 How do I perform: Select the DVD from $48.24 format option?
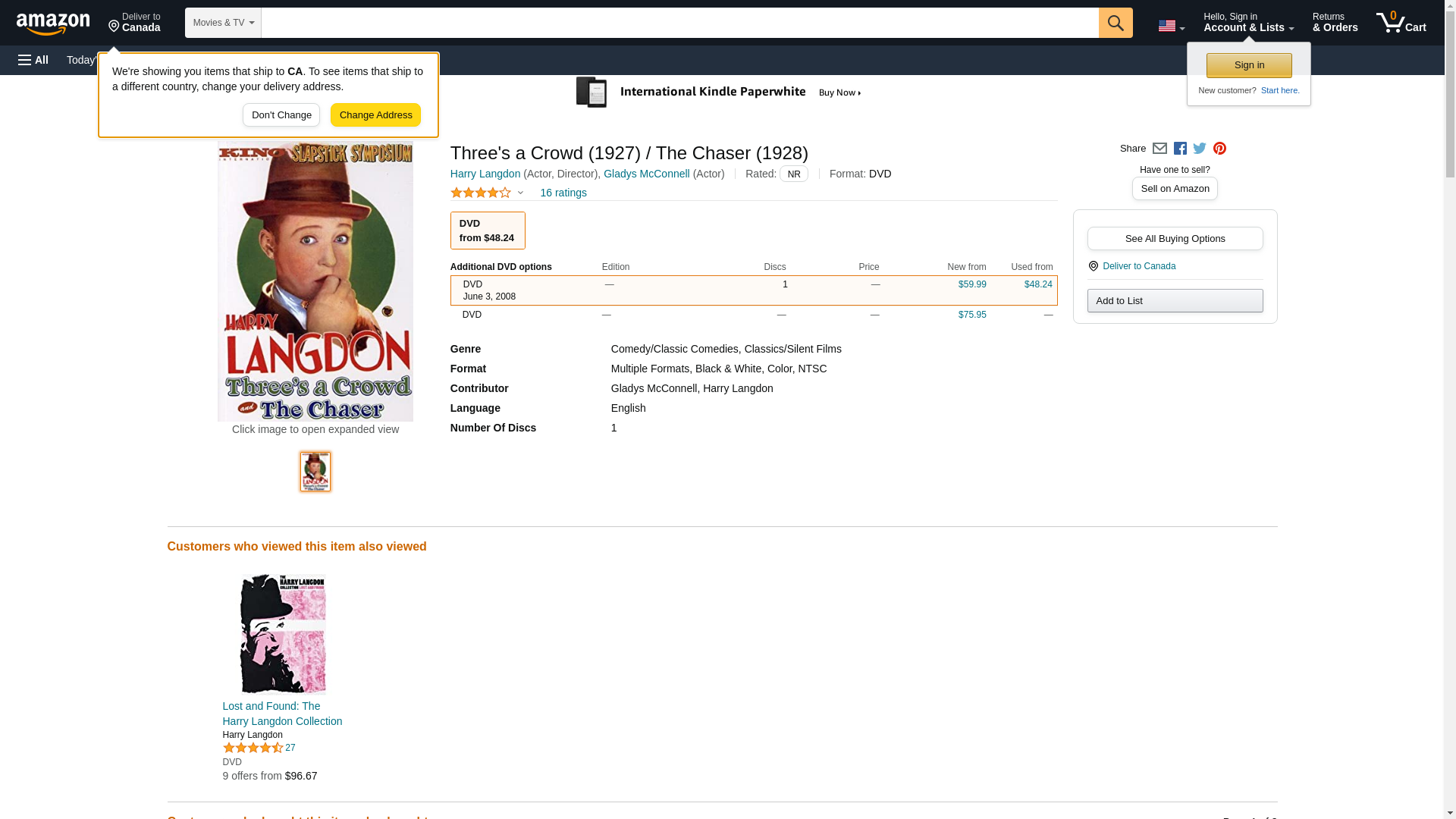pos(488,231)
